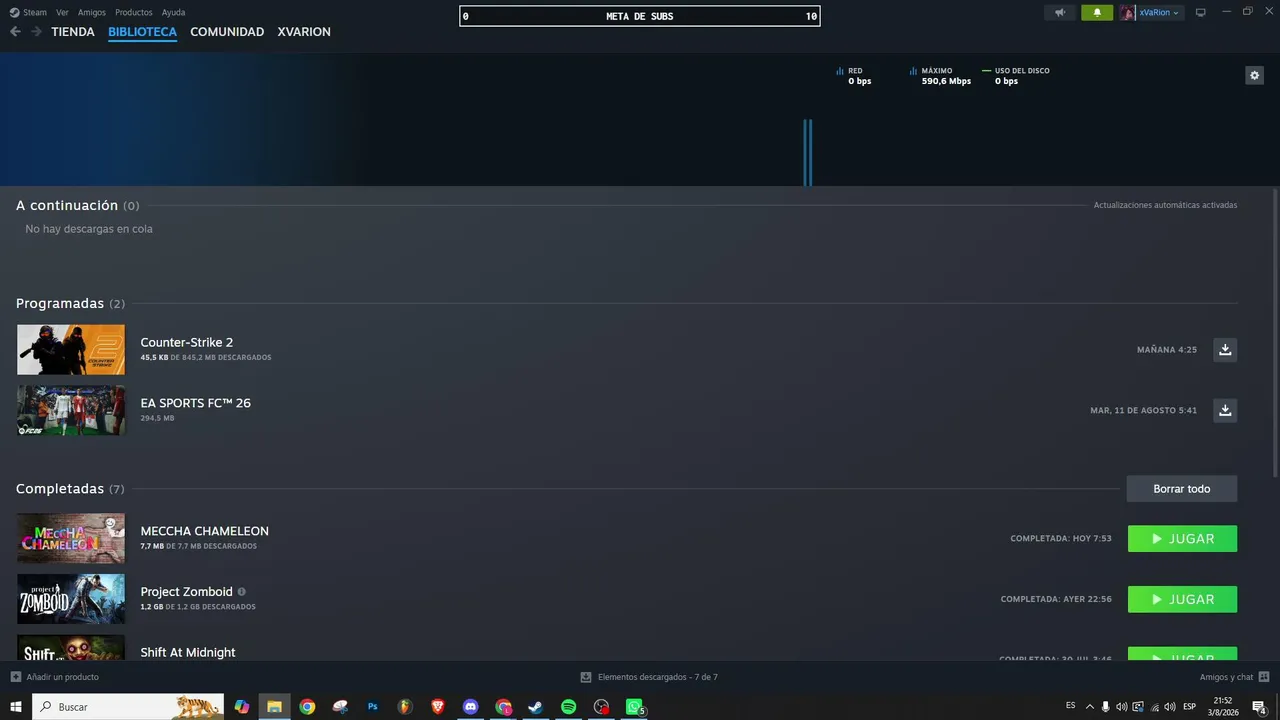This screenshot has width=1280, height=720.
Task: Open the Project Zomboid title
Action: pyautogui.click(x=187, y=592)
